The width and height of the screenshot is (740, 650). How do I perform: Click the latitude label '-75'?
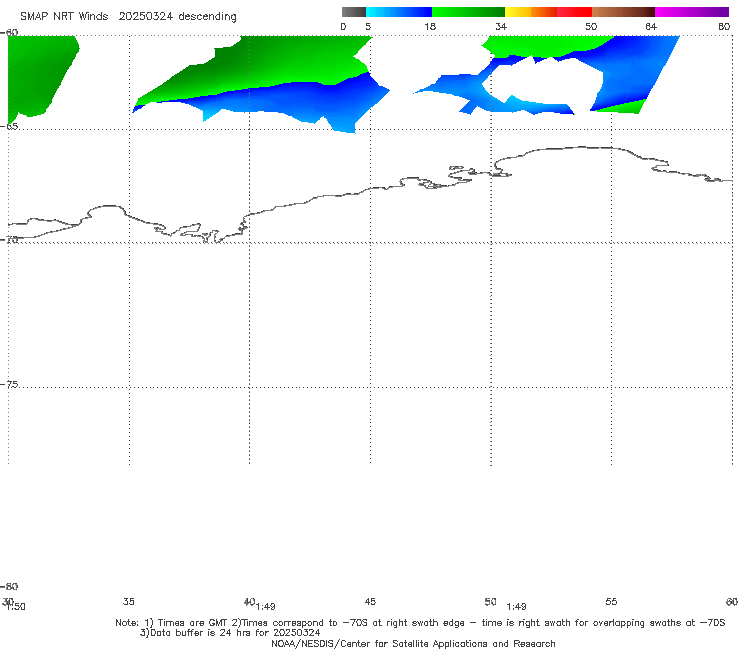click(9, 384)
